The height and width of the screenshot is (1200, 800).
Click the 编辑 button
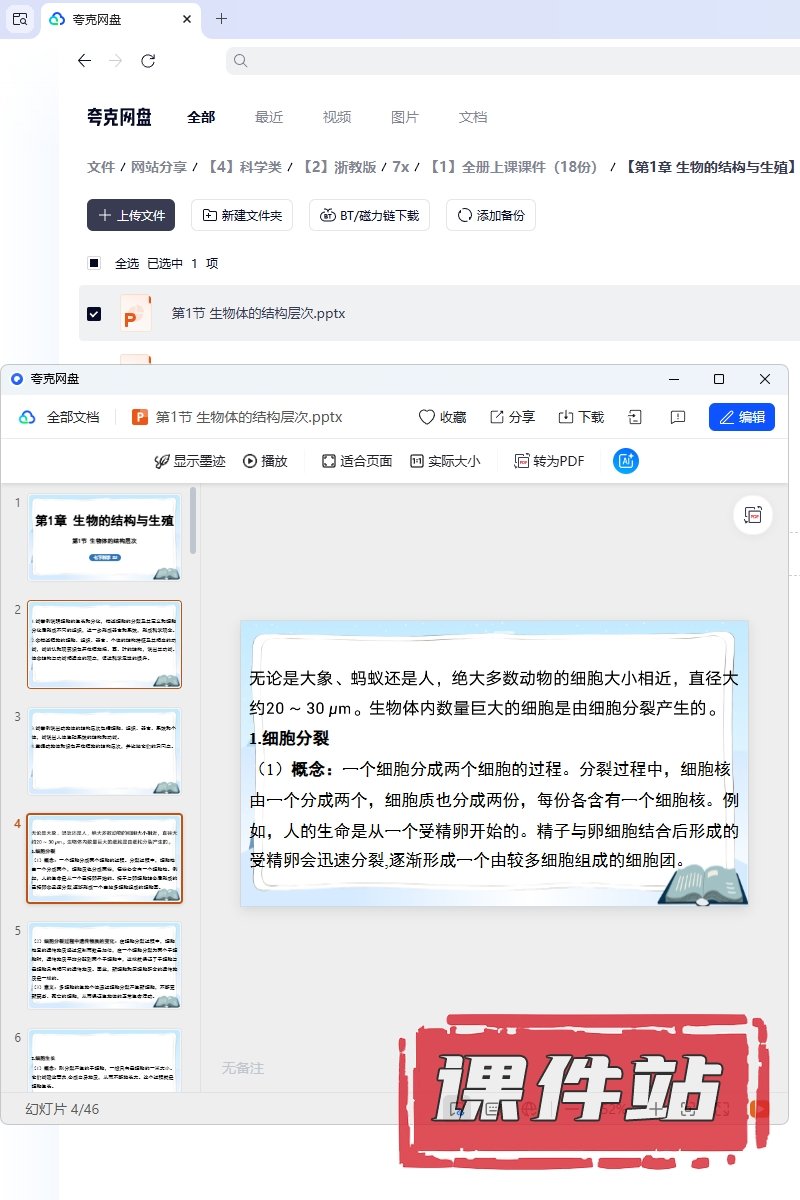[741, 417]
